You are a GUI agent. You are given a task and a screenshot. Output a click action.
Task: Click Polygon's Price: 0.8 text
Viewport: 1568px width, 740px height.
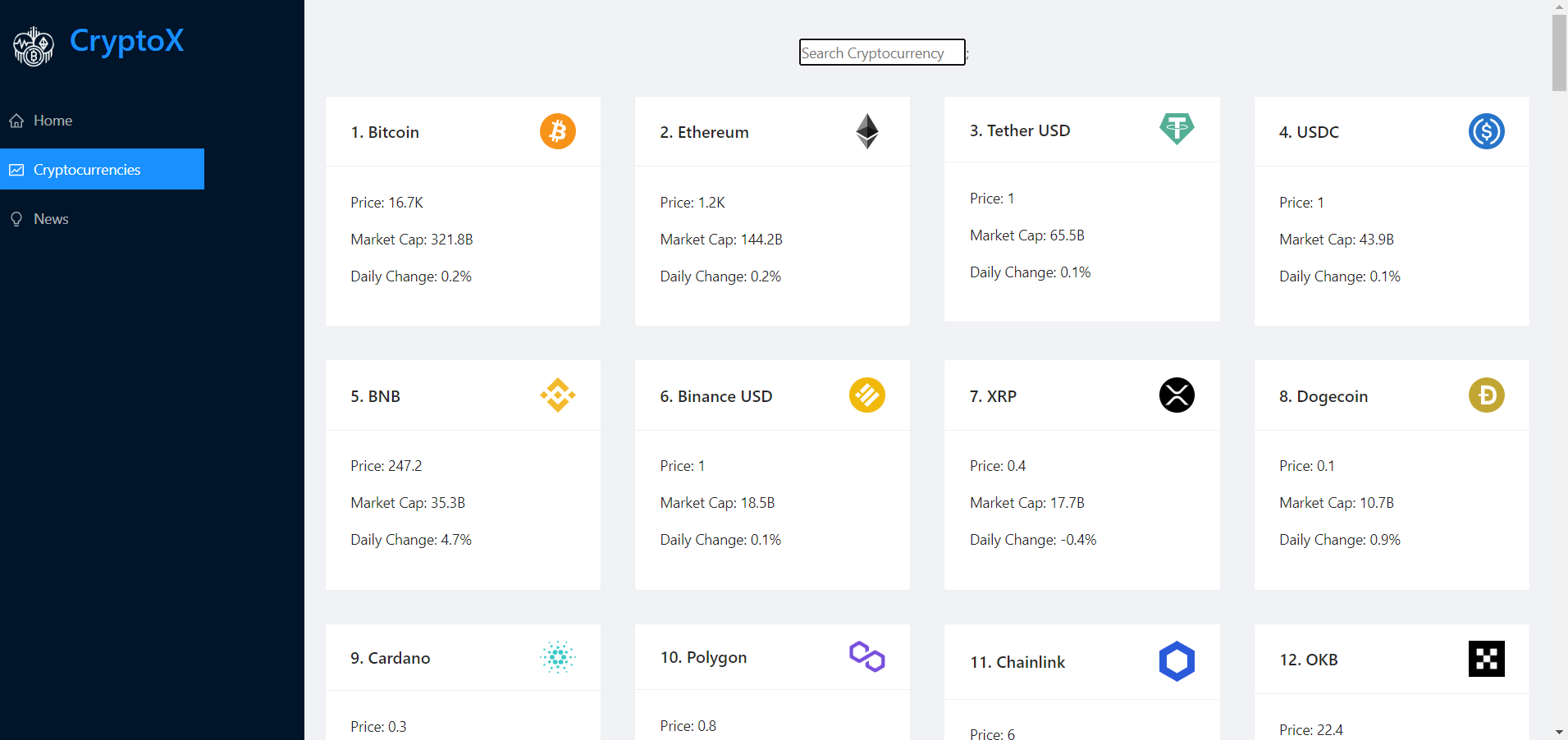click(688, 726)
